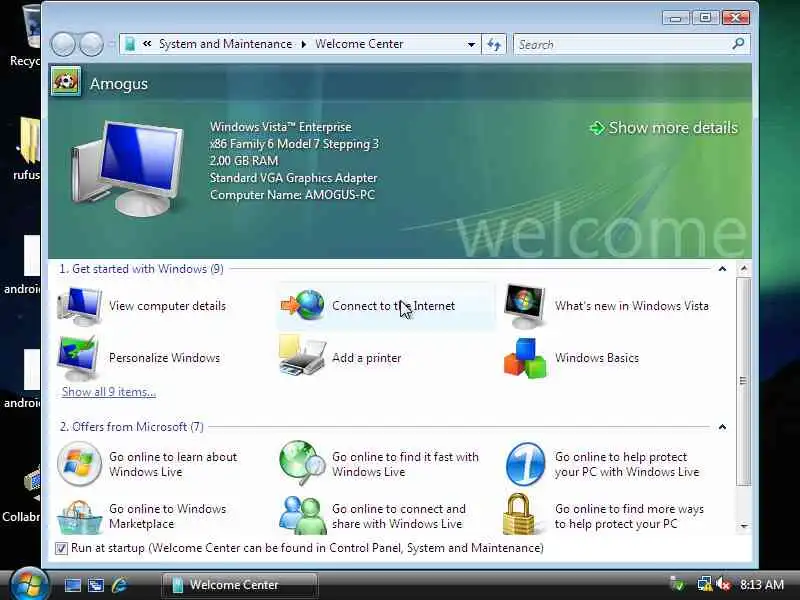The height and width of the screenshot is (600, 800).
Task: Click the Windows Live learn about logo icon
Action: pyautogui.click(x=79, y=464)
